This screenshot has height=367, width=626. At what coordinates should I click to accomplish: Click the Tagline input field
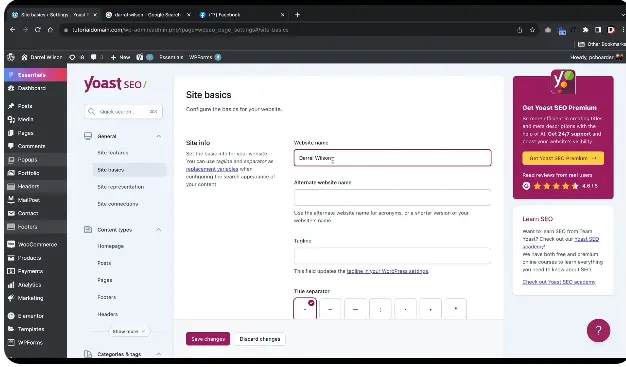tap(392, 256)
